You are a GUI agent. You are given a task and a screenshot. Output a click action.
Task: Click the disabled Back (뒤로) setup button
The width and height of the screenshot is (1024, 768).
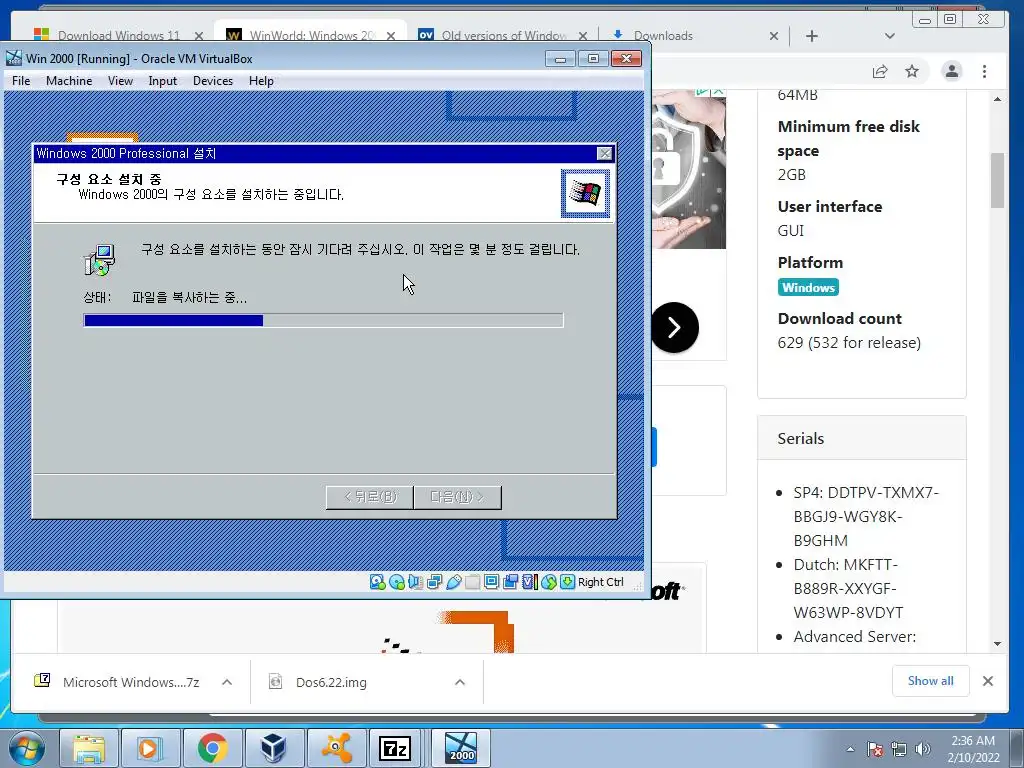[370, 497]
